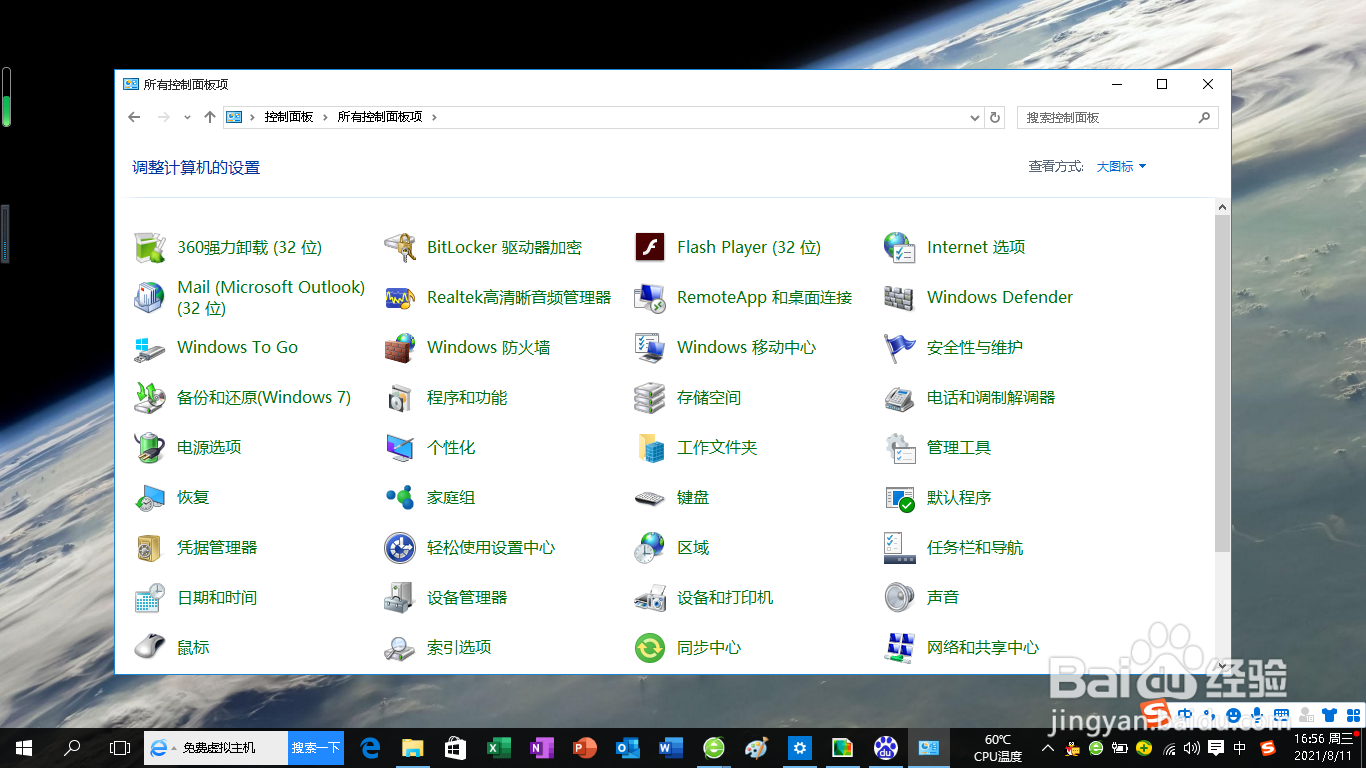Image resolution: width=1366 pixels, height=768 pixels.
Task: Open 程序和功能 icon
Action: click(400, 397)
